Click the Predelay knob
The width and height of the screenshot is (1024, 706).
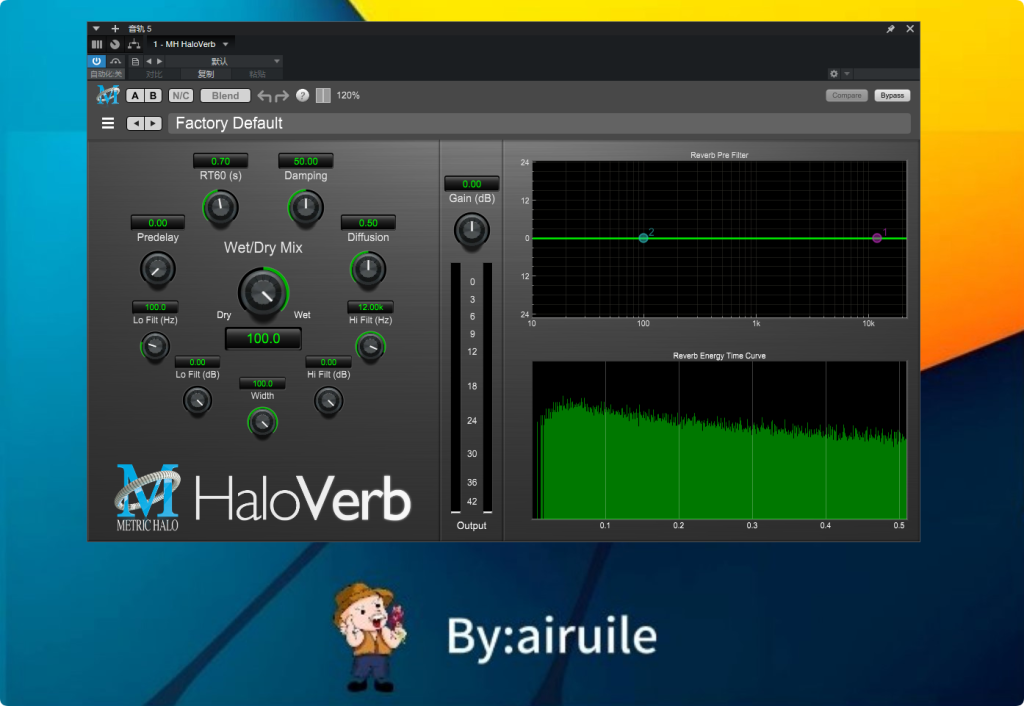pos(157,269)
